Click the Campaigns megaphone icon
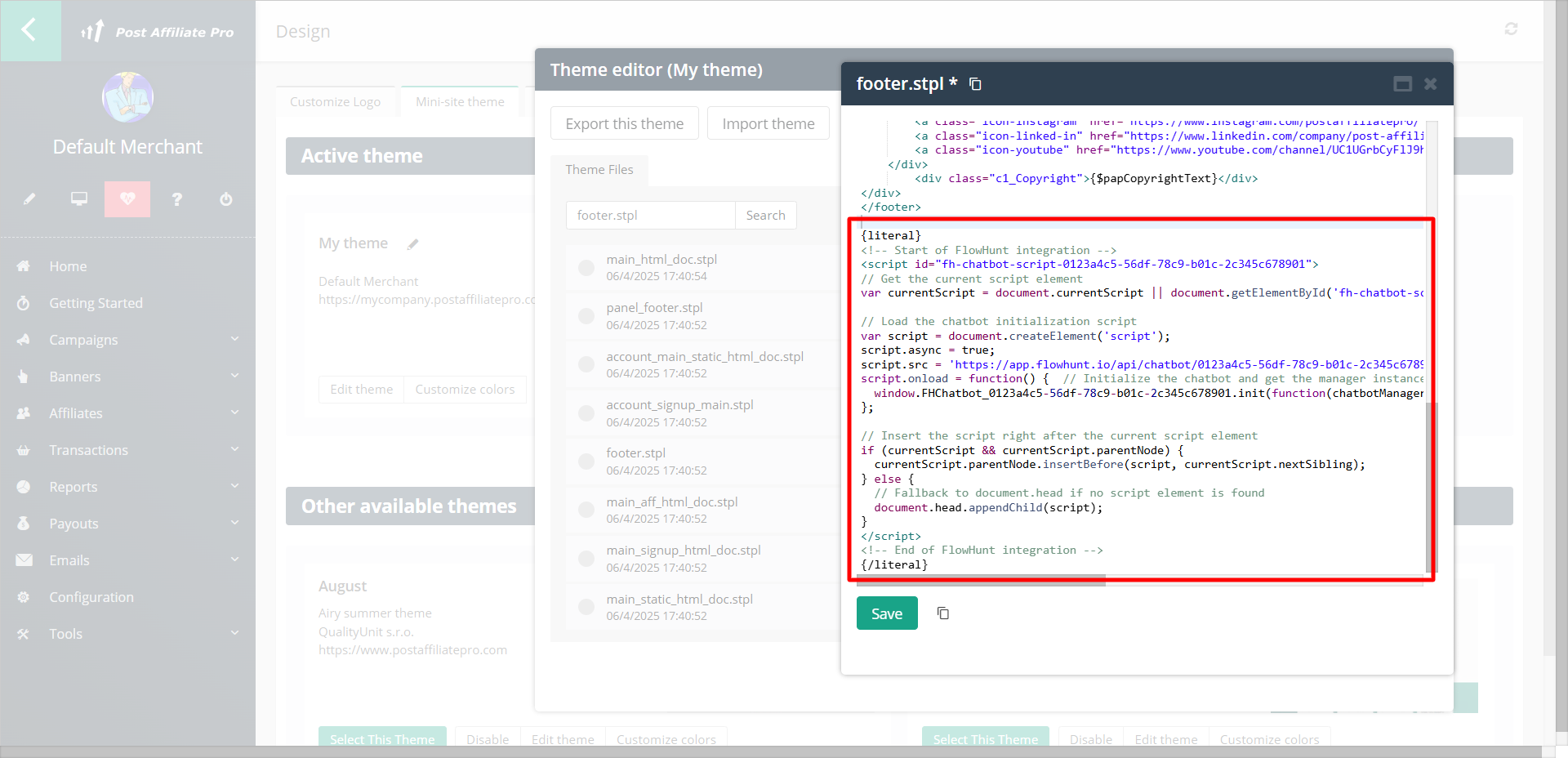This screenshot has width=1568, height=758. pos(24,340)
